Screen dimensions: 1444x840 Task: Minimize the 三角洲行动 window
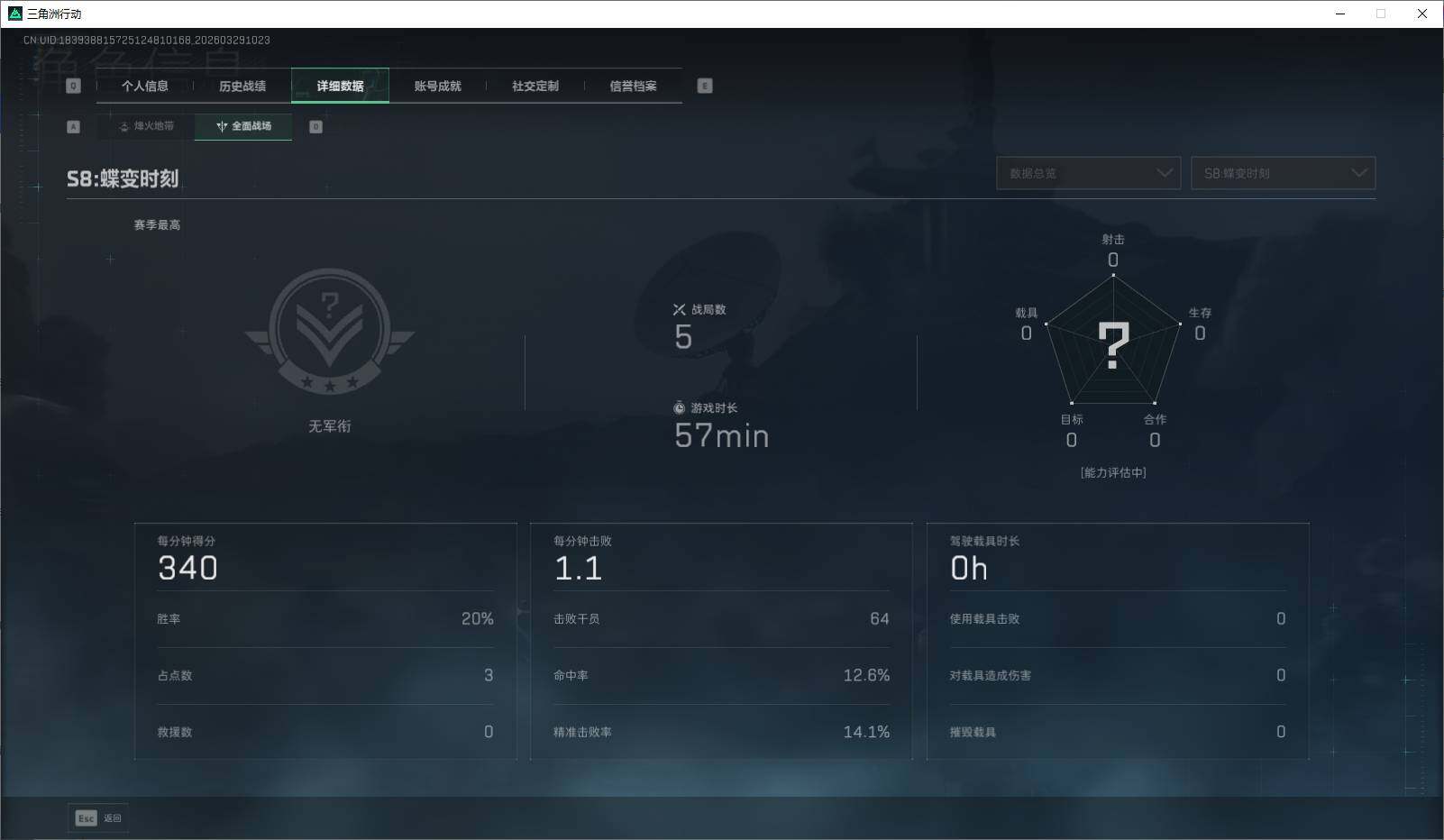tap(1340, 14)
